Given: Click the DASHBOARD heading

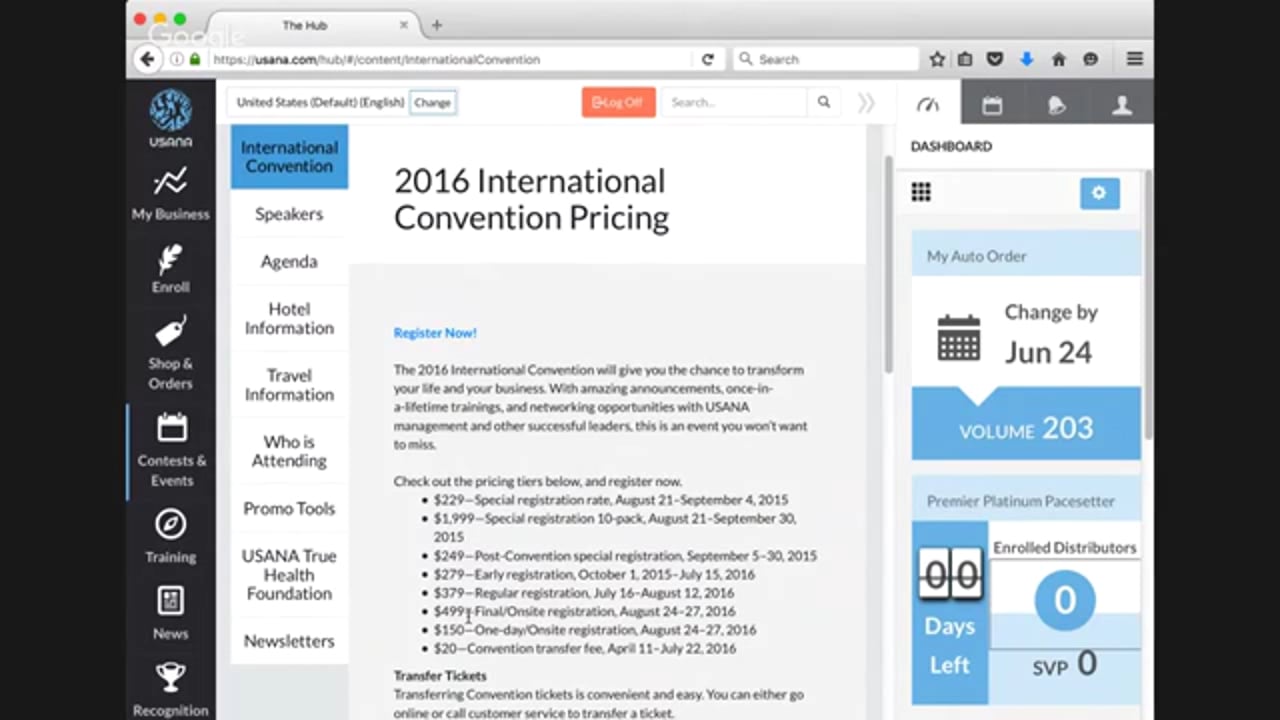Looking at the screenshot, I should click(x=951, y=146).
